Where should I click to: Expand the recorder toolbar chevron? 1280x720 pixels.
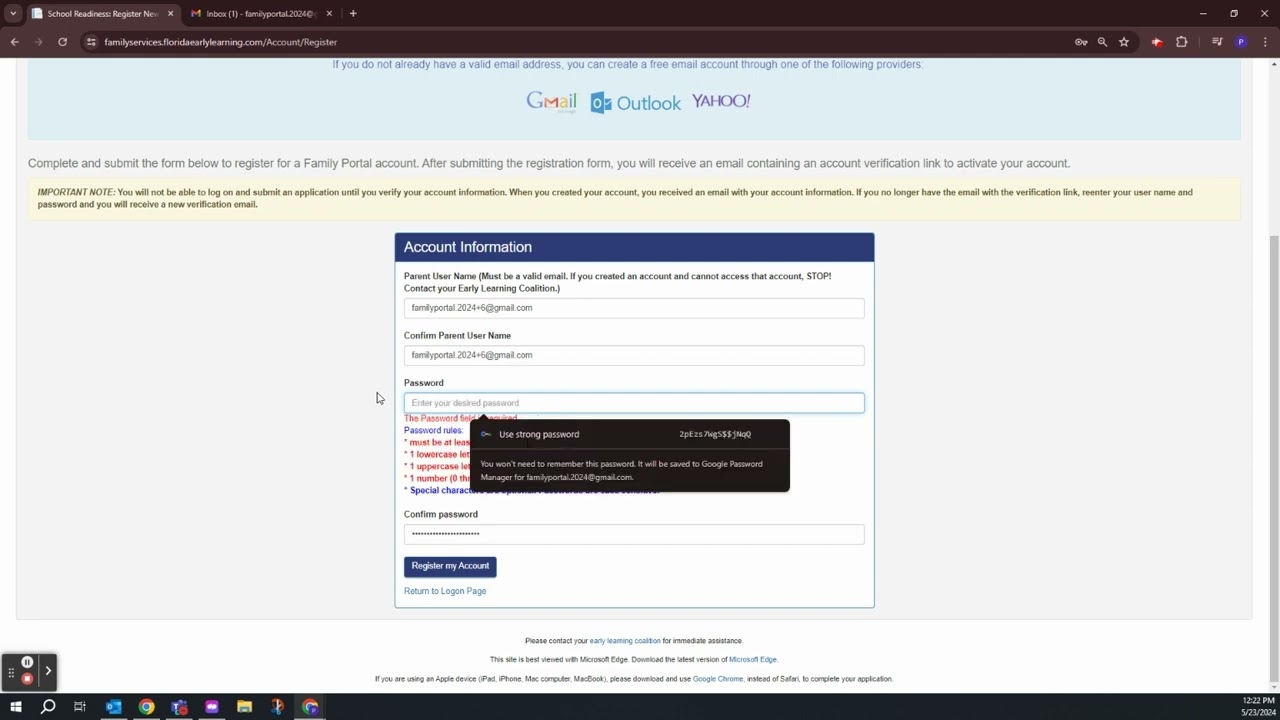(47, 671)
